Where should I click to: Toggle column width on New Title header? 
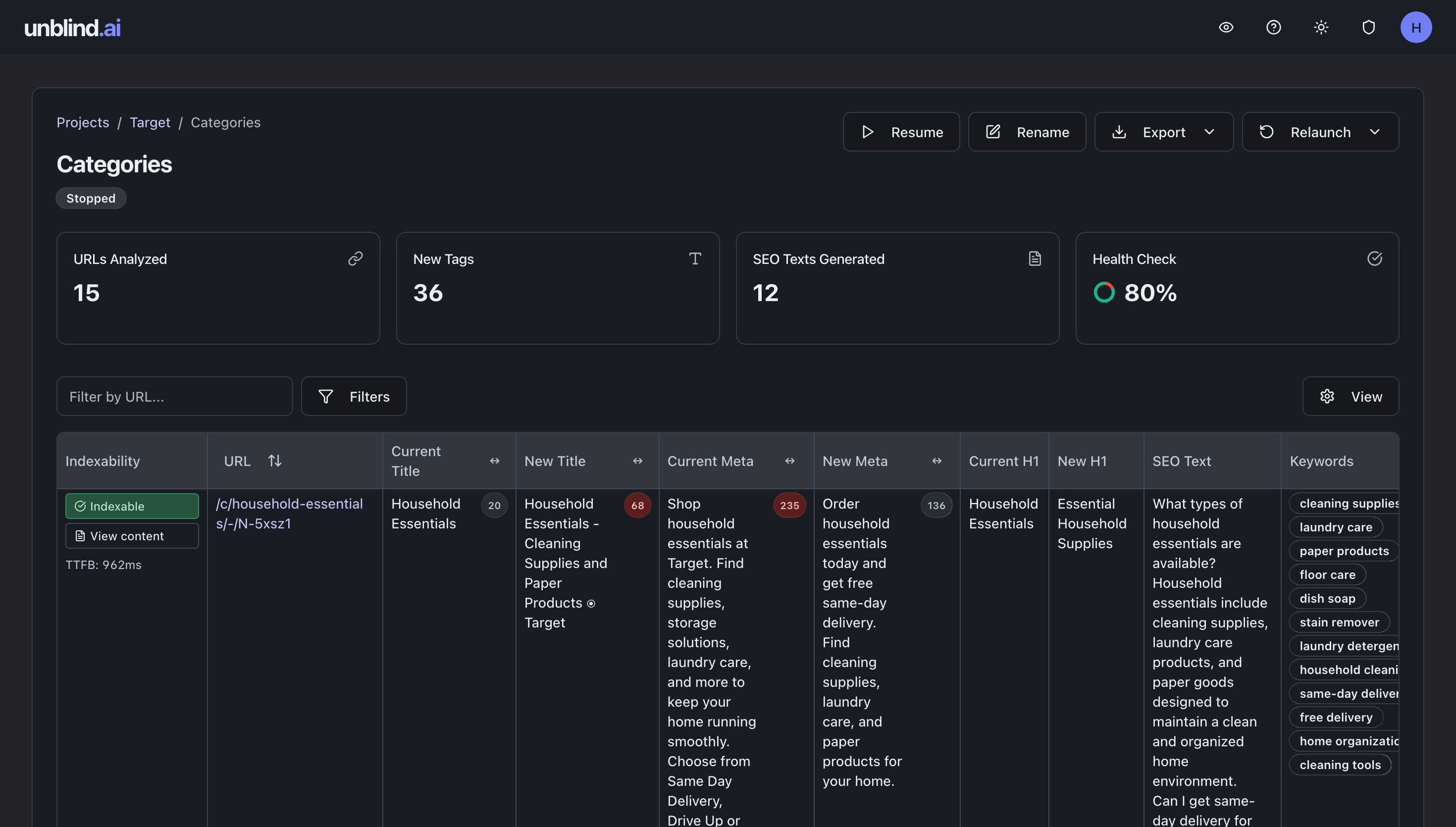pyautogui.click(x=638, y=461)
